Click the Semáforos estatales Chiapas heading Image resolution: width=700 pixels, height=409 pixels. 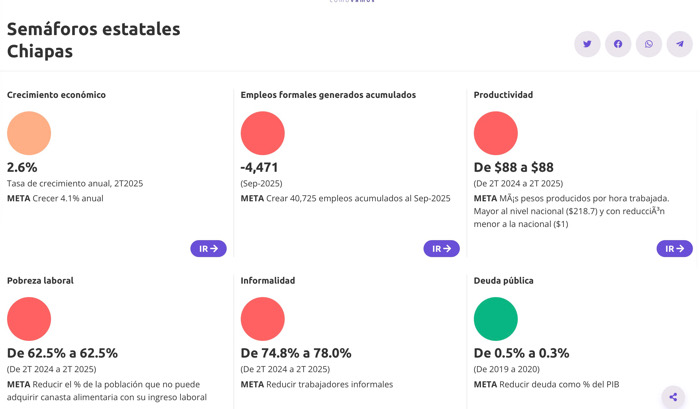click(x=93, y=40)
